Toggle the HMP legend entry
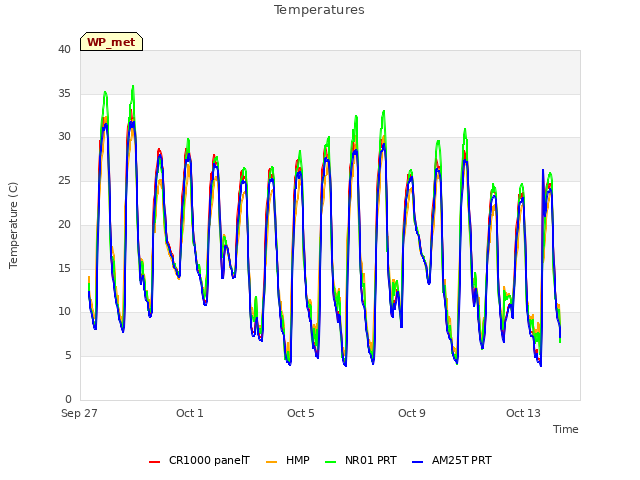The height and width of the screenshot is (480, 640). pyautogui.click(x=287, y=460)
